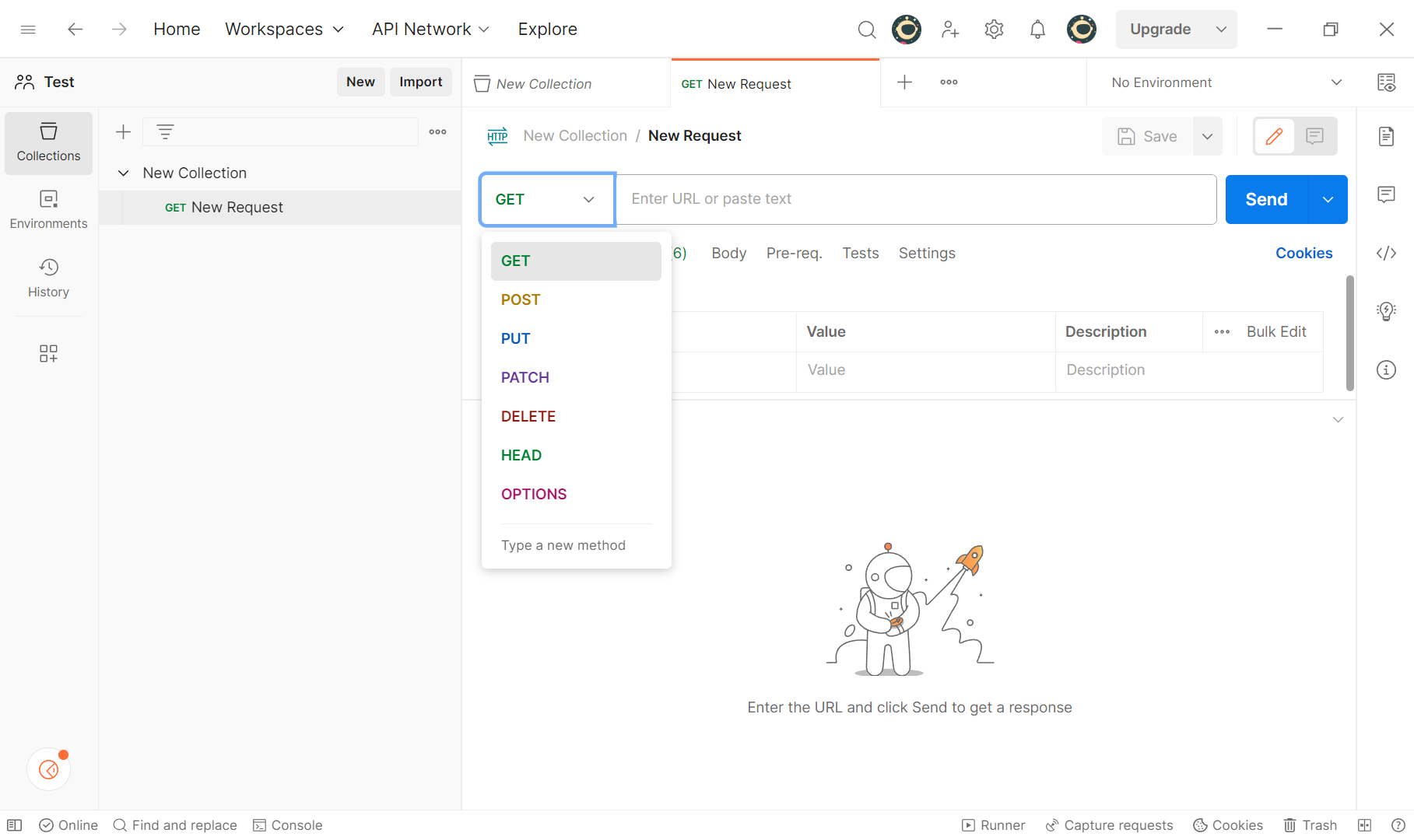Click the environment quick look icon
This screenshot has width=1414, height=840.
(1386, 82)
